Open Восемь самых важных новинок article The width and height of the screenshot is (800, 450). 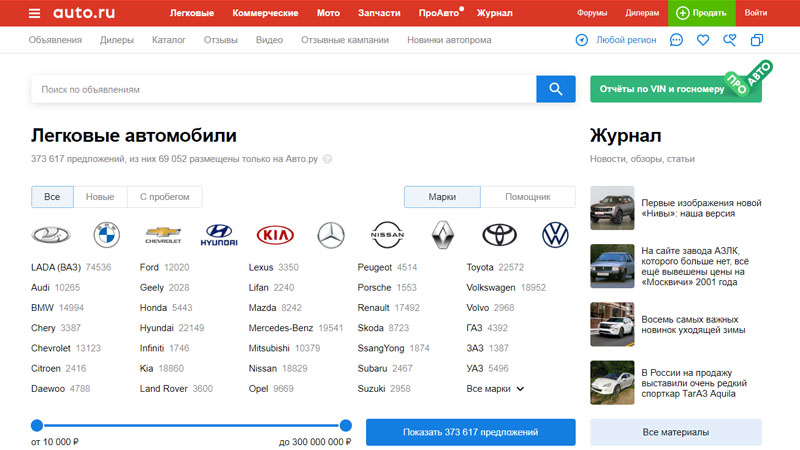pyautogui.click(x=693, y=324)
